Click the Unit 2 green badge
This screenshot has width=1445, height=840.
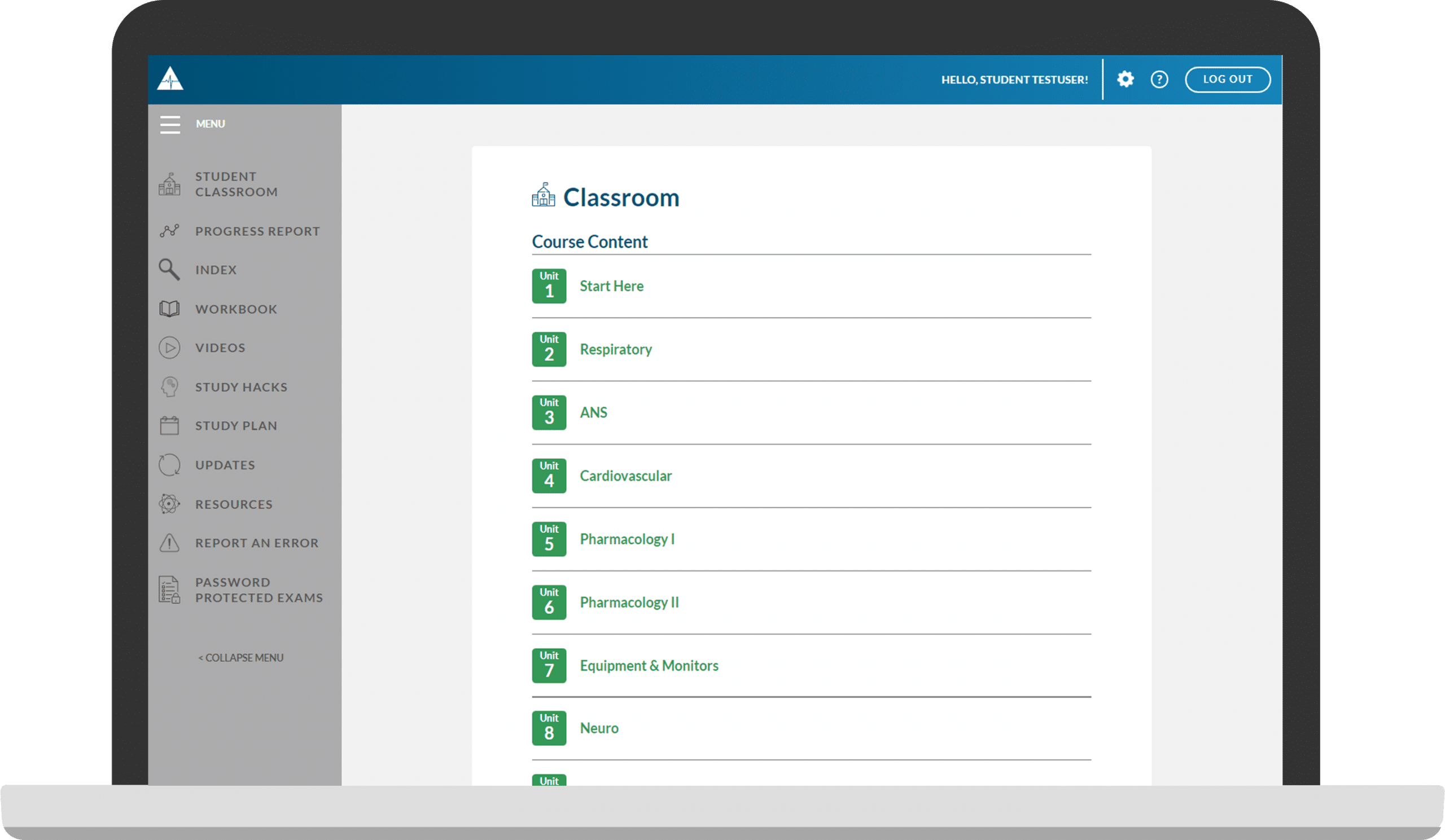point(549,349)
